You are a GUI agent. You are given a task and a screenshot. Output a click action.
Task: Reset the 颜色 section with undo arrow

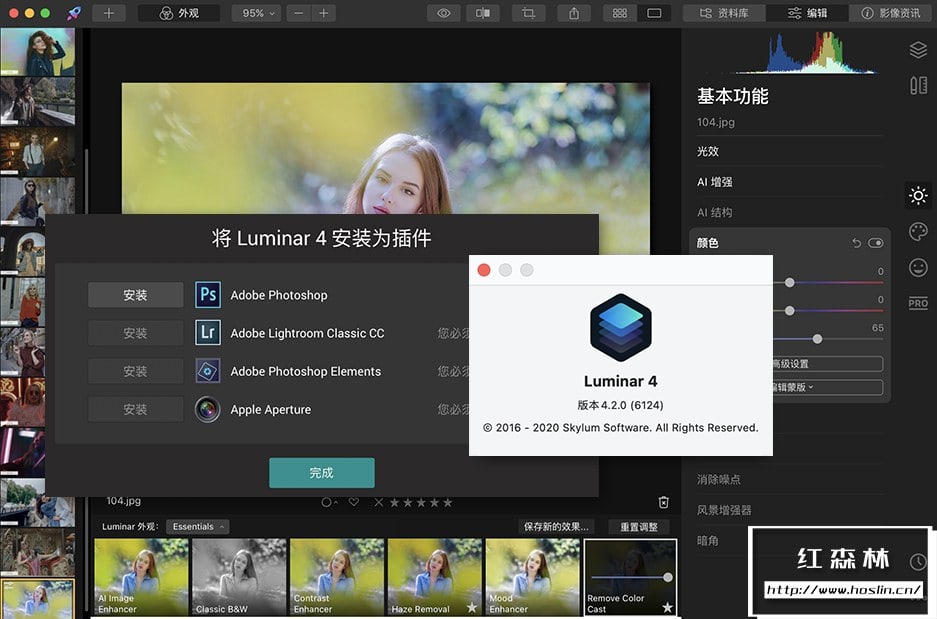coord(856,243)
